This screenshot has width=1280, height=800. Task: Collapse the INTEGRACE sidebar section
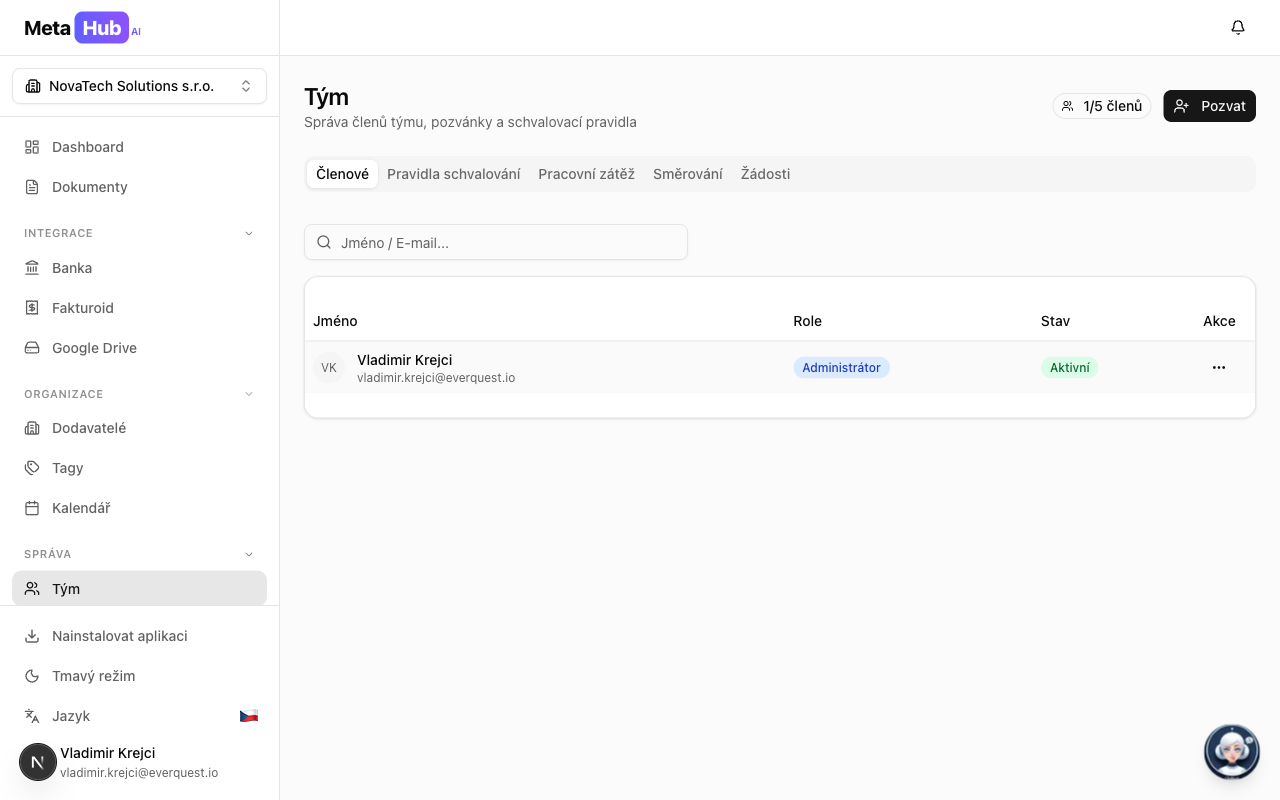249,233
